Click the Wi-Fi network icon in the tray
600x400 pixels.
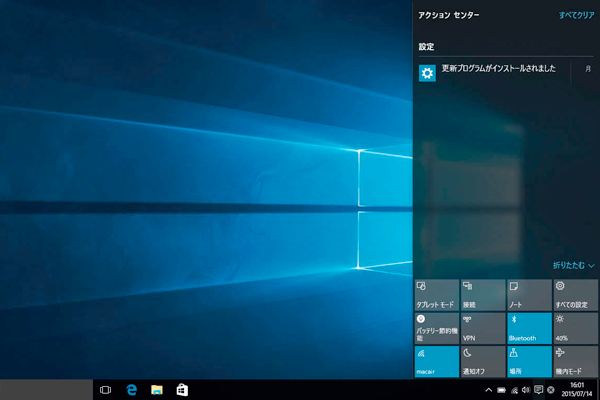(514, 390)
